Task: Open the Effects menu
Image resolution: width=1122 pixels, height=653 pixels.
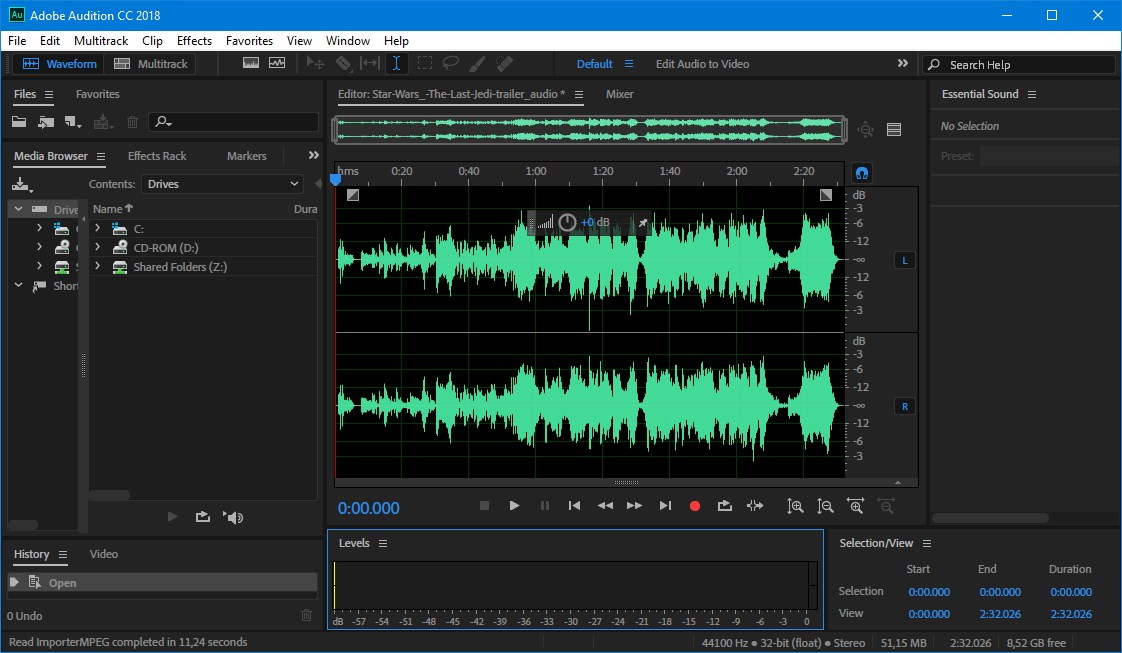Action: [x=194, y=41]
